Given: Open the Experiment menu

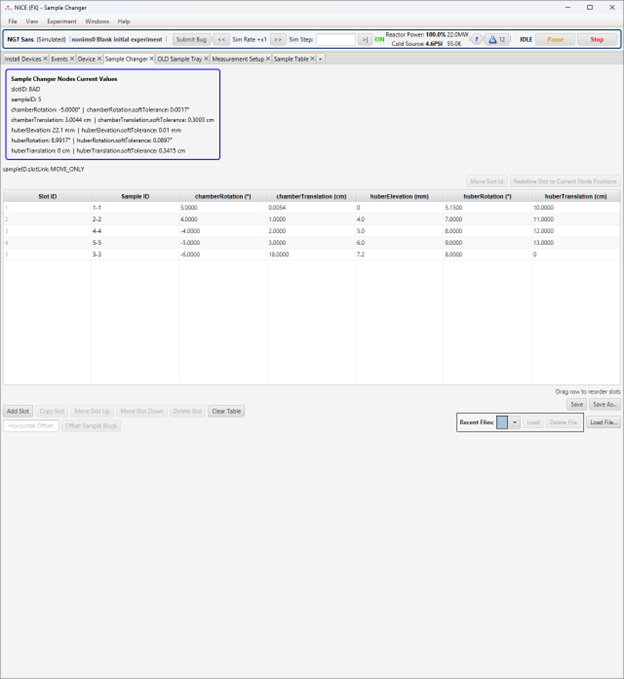Looking at the screenshot, I should (61, 21).
